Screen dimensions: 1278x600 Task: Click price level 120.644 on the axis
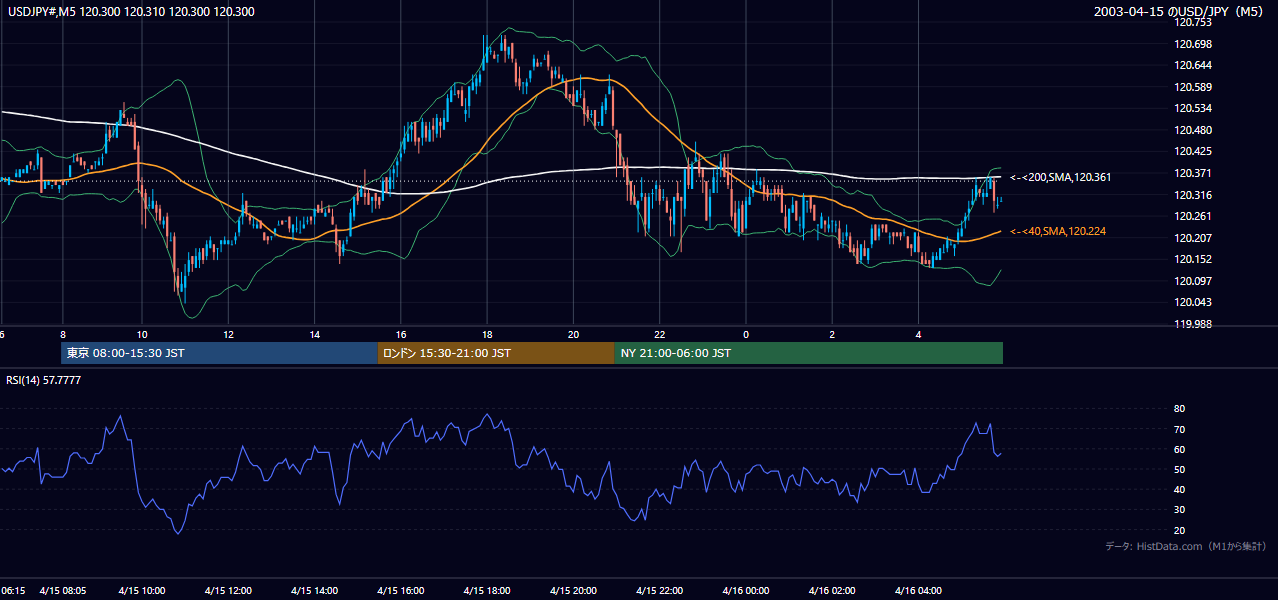[1195, 65]
